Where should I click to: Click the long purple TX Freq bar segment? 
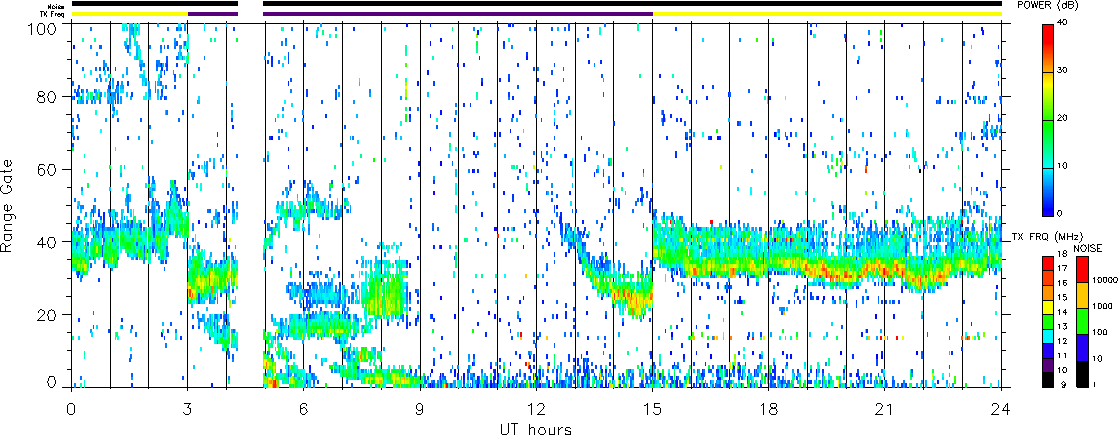[458, 14]
